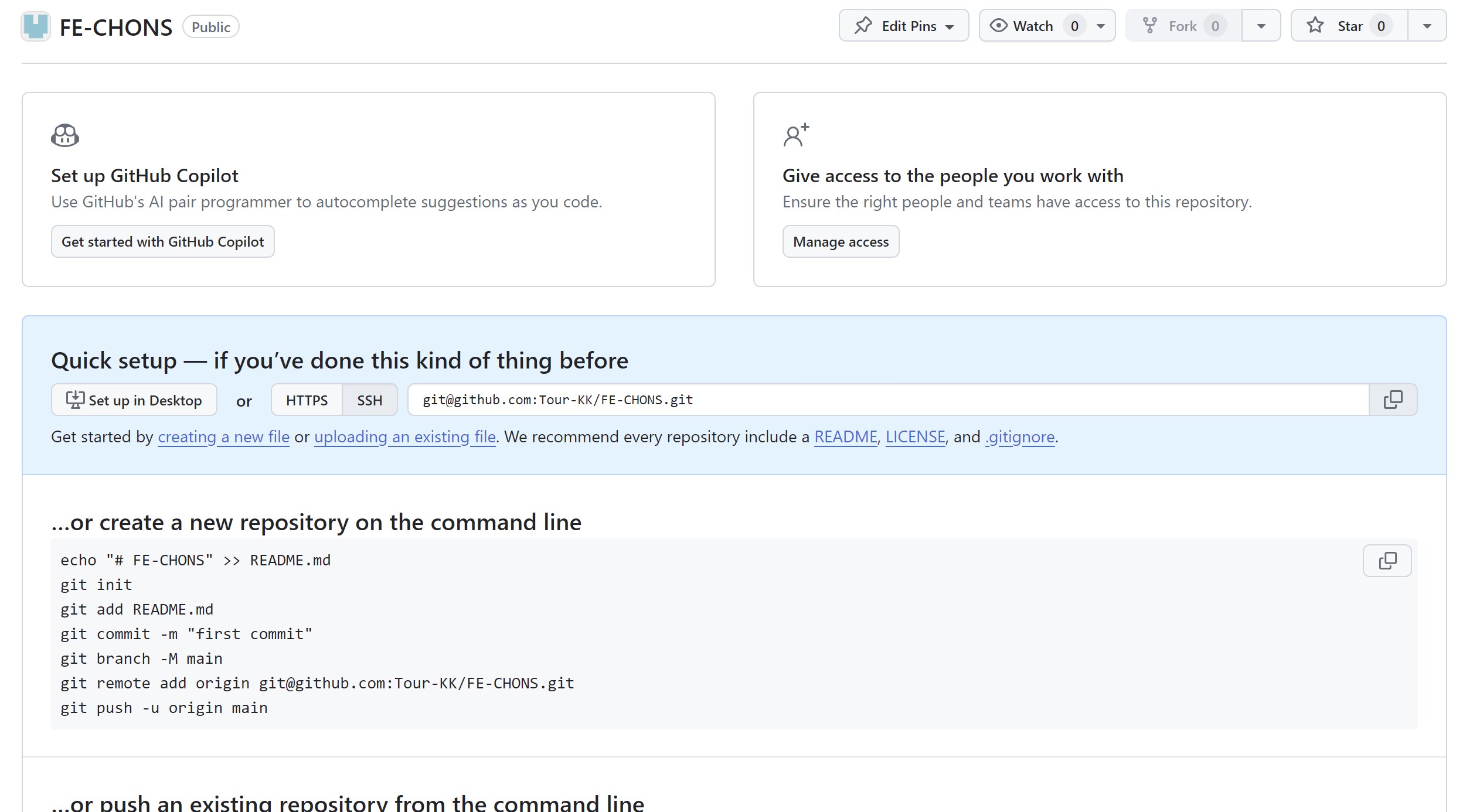Click the FE-CHONS repository avatar icon
This screenshot has width=1473, height=812.
(x=36, y=26)
